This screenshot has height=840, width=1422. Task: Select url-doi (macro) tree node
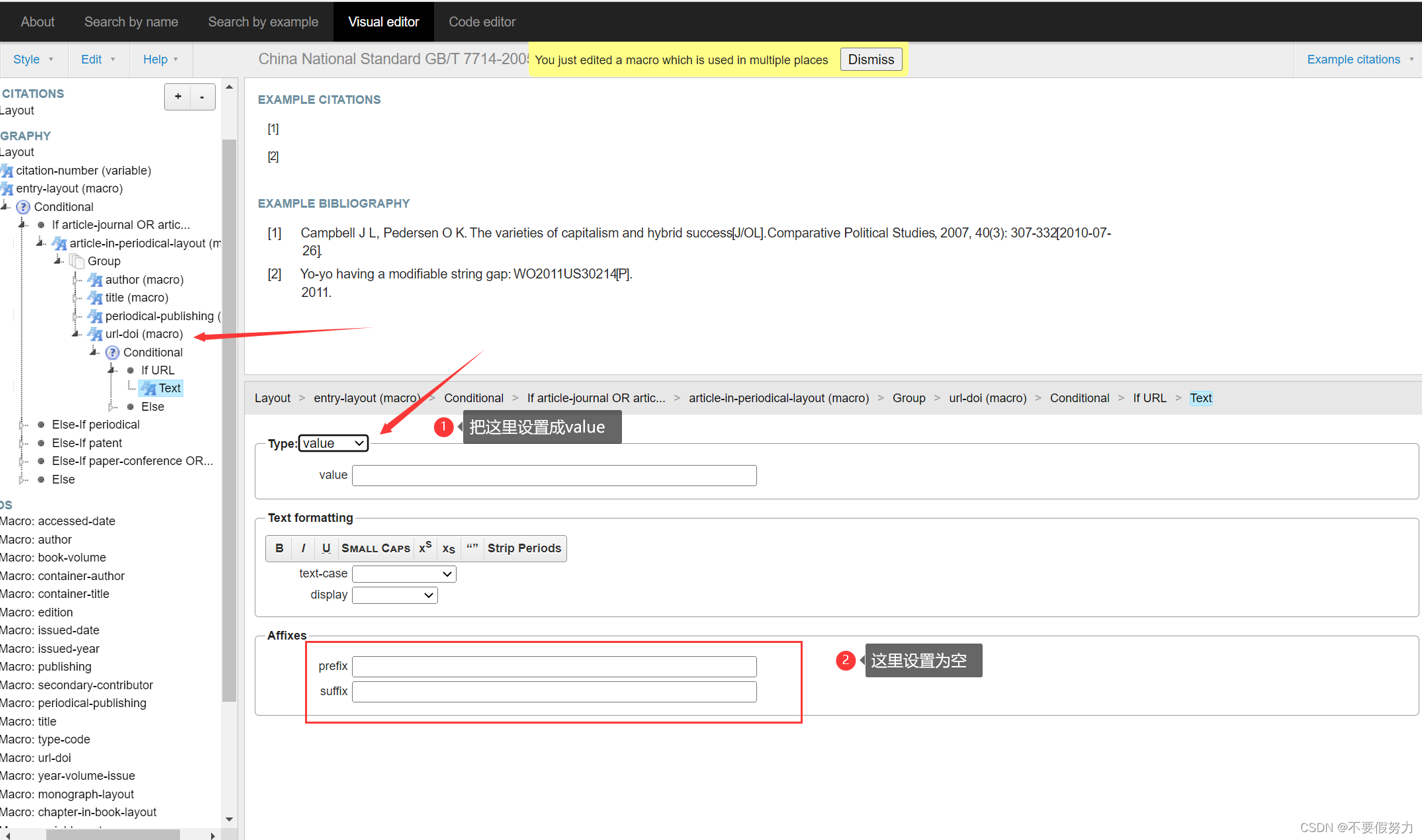144,334
